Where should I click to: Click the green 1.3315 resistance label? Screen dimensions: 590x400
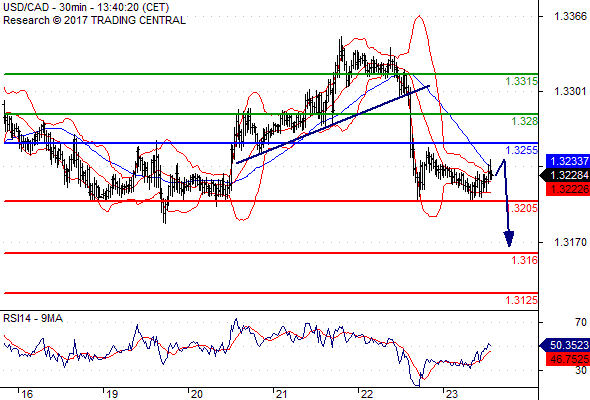(x=522, y=81)
